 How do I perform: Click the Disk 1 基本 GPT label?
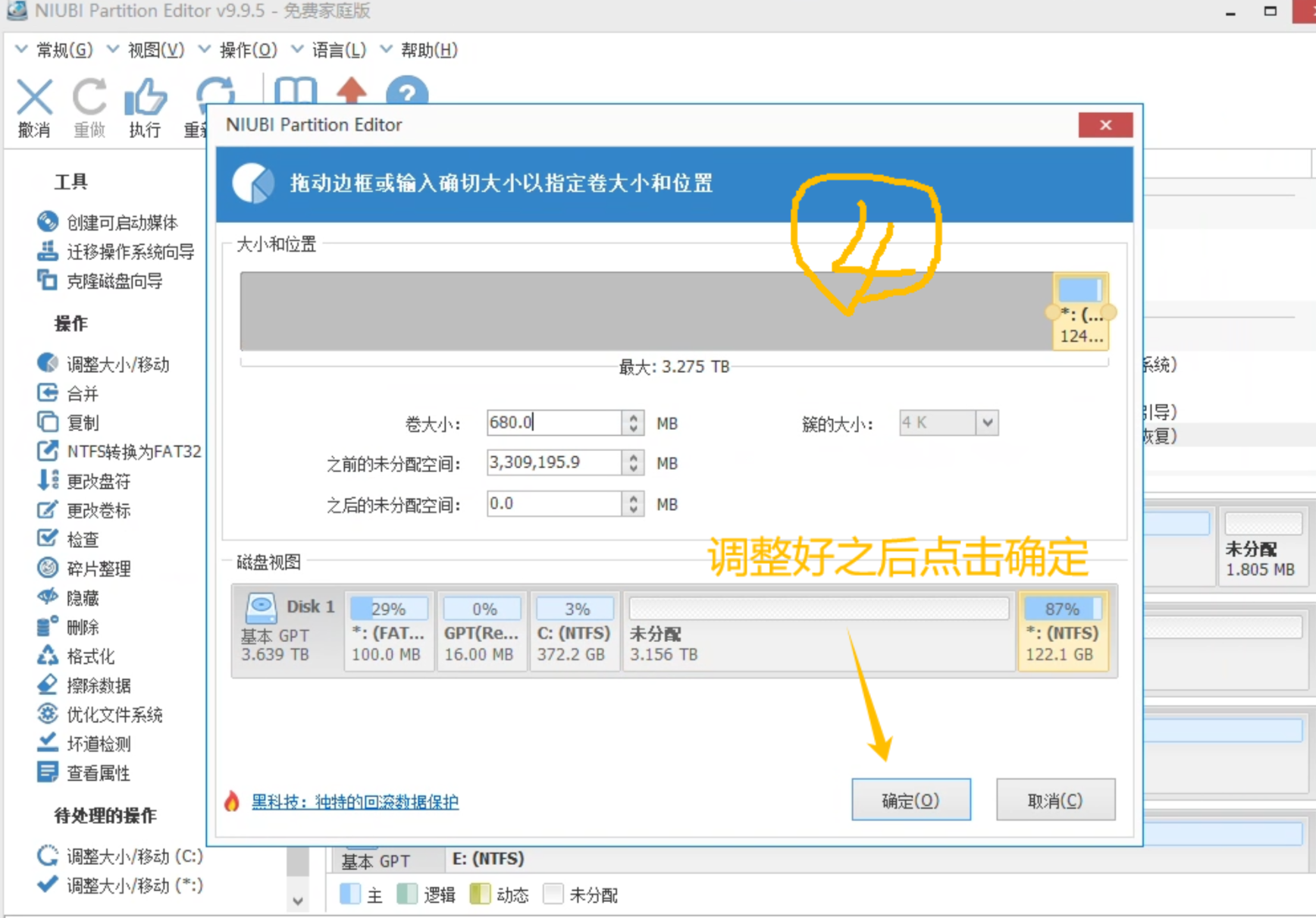pyautogui.click(x=288, y=631)
